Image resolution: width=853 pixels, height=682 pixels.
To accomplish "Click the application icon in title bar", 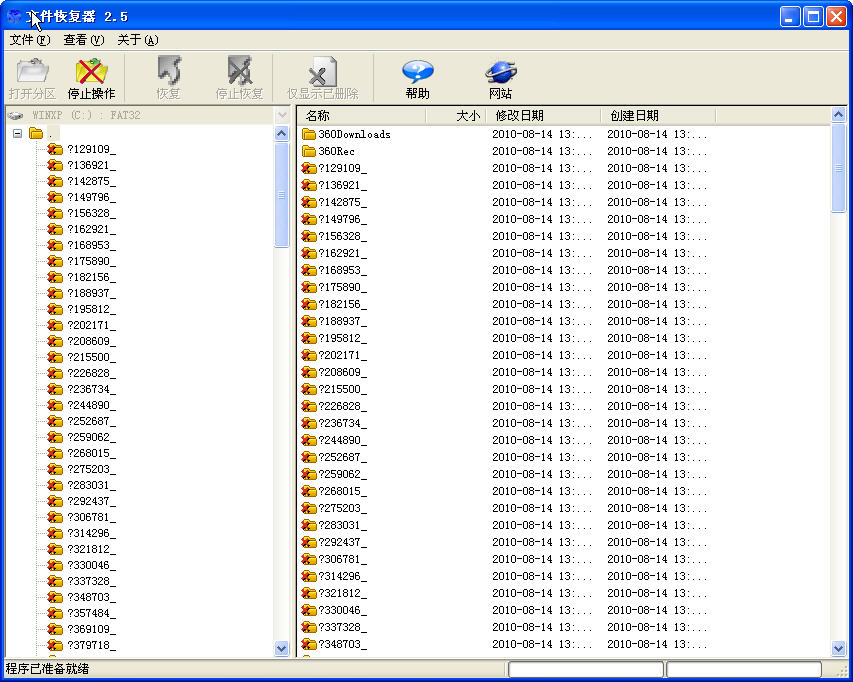I will 14,16.
